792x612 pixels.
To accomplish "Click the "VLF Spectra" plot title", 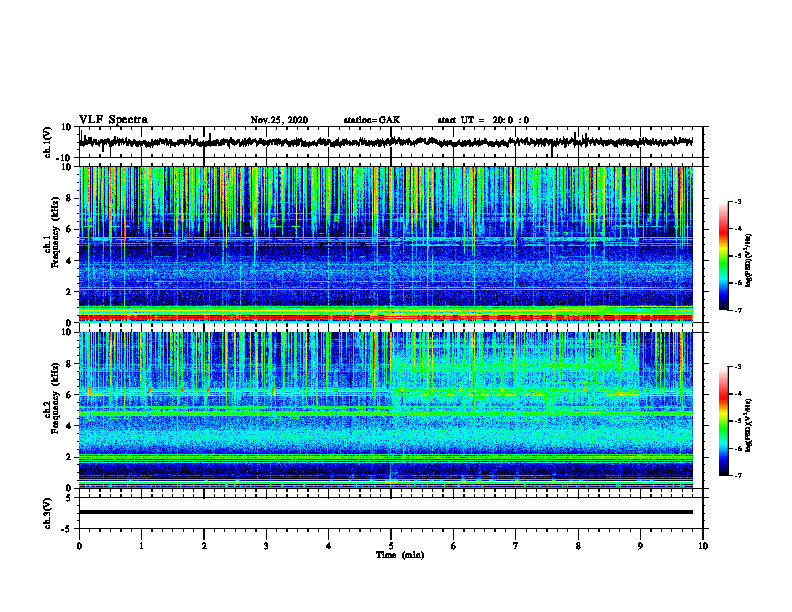I will [113, 120].
